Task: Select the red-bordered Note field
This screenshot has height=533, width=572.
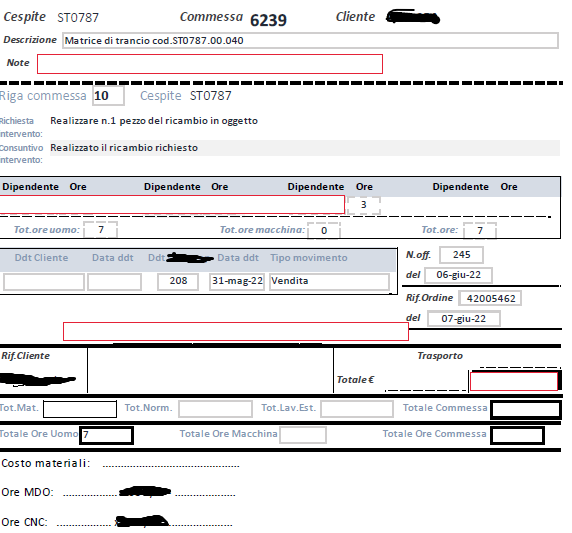Action: [210, 64]
